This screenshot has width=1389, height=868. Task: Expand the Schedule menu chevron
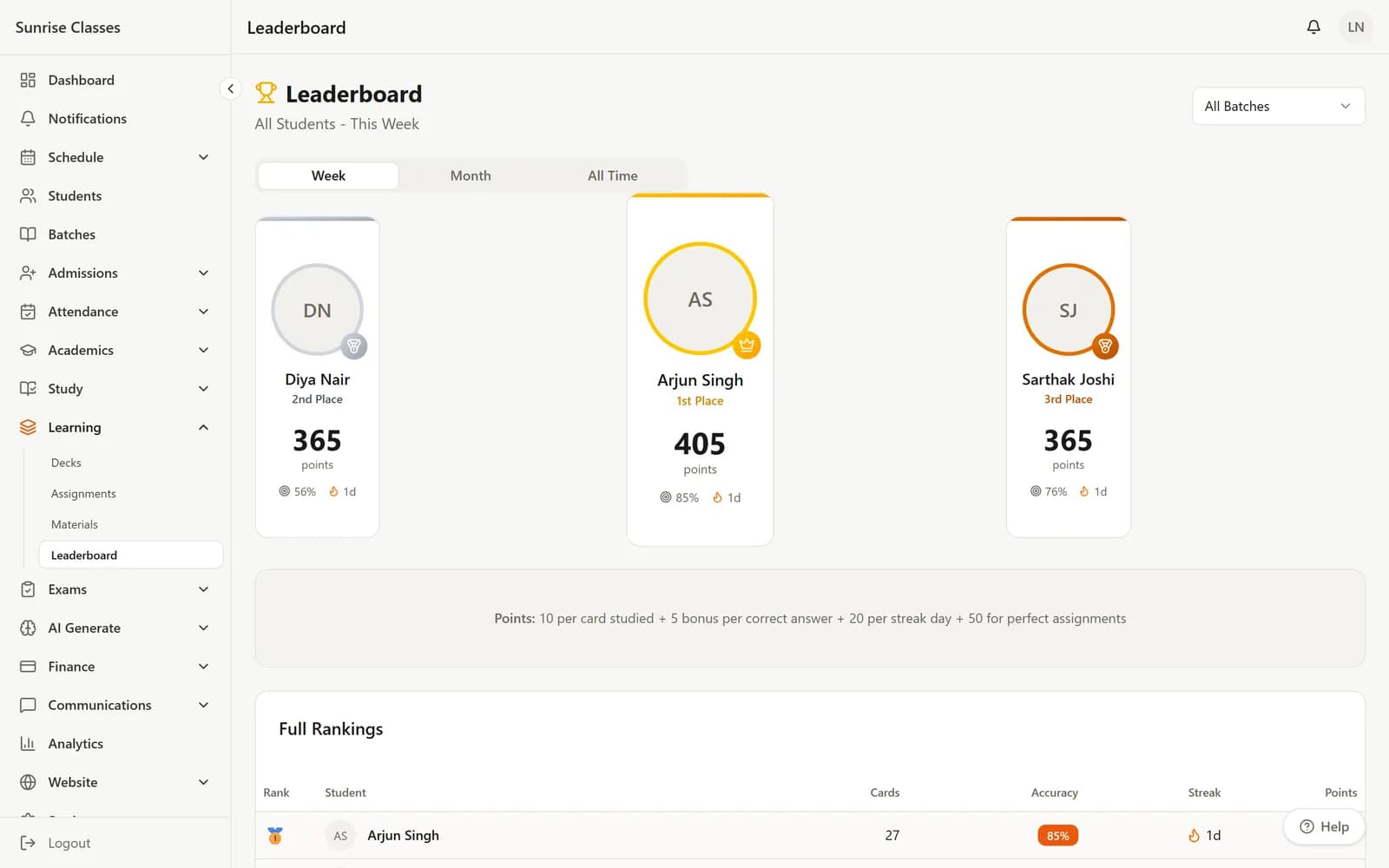tap(203, 157)
